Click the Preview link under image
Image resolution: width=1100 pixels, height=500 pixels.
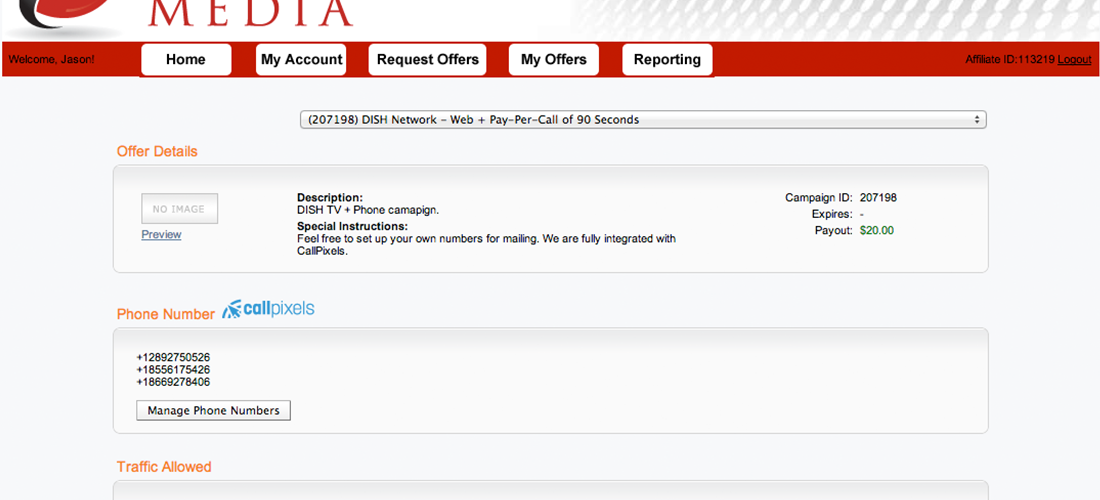pos(161,234)
